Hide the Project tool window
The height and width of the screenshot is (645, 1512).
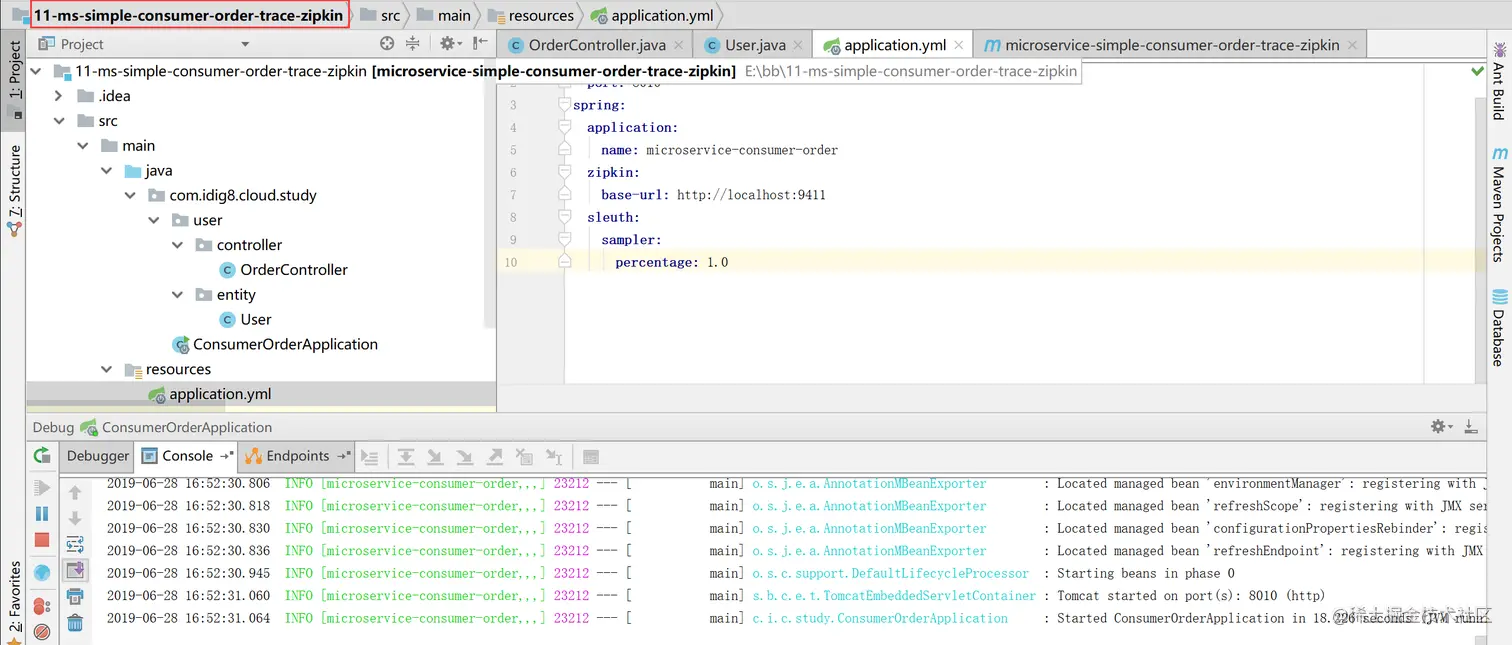tap(481, 43)
